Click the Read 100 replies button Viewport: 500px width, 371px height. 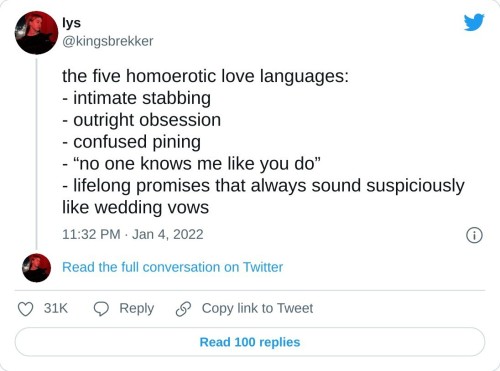click(x=250, y=342)
